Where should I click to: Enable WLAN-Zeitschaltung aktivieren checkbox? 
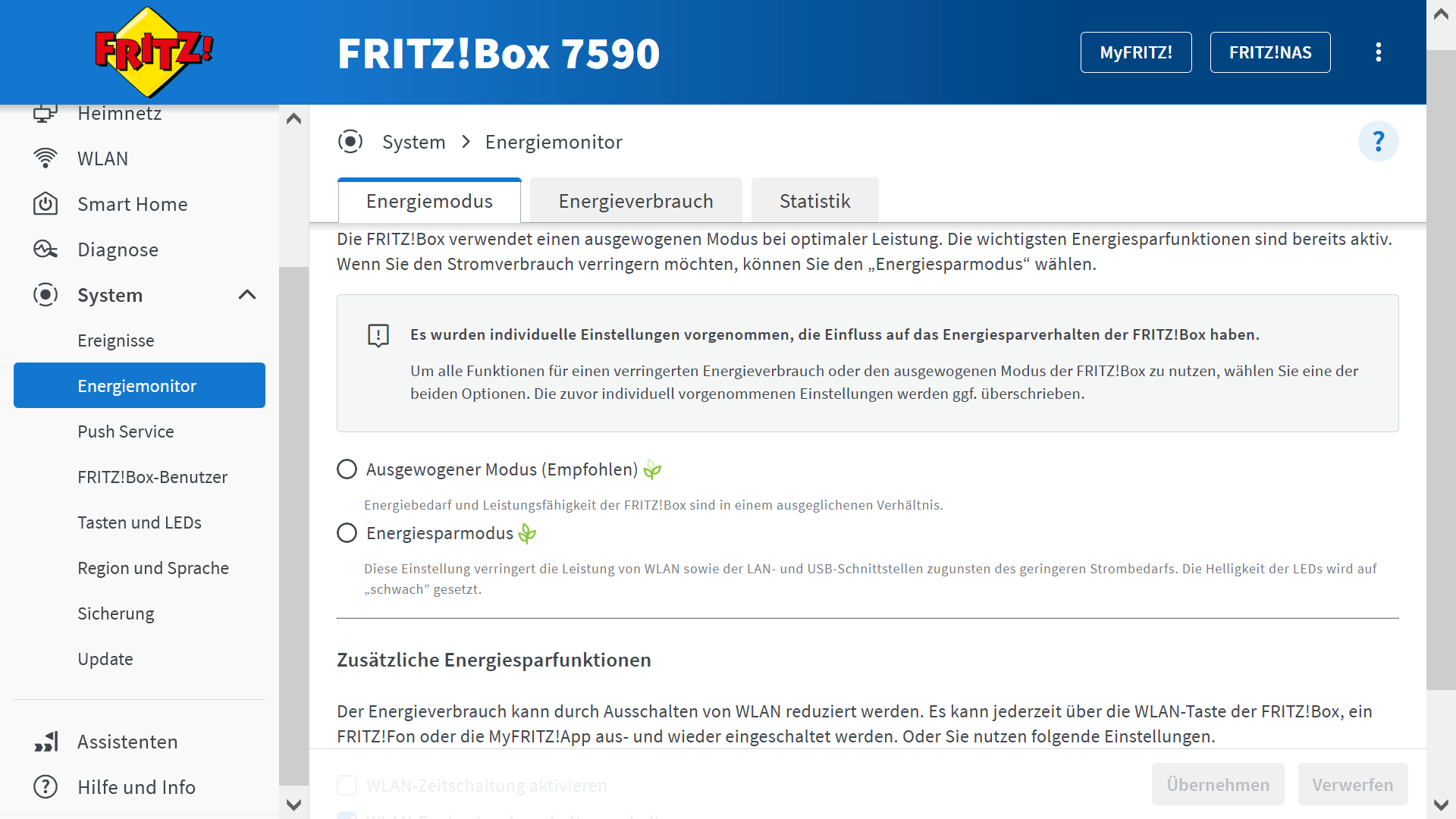pos(347,786)
